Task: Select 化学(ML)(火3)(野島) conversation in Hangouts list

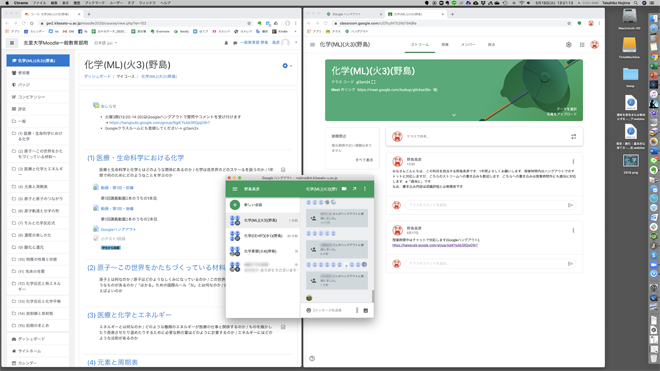Action: pyautogui.click(x=263, y=220)
